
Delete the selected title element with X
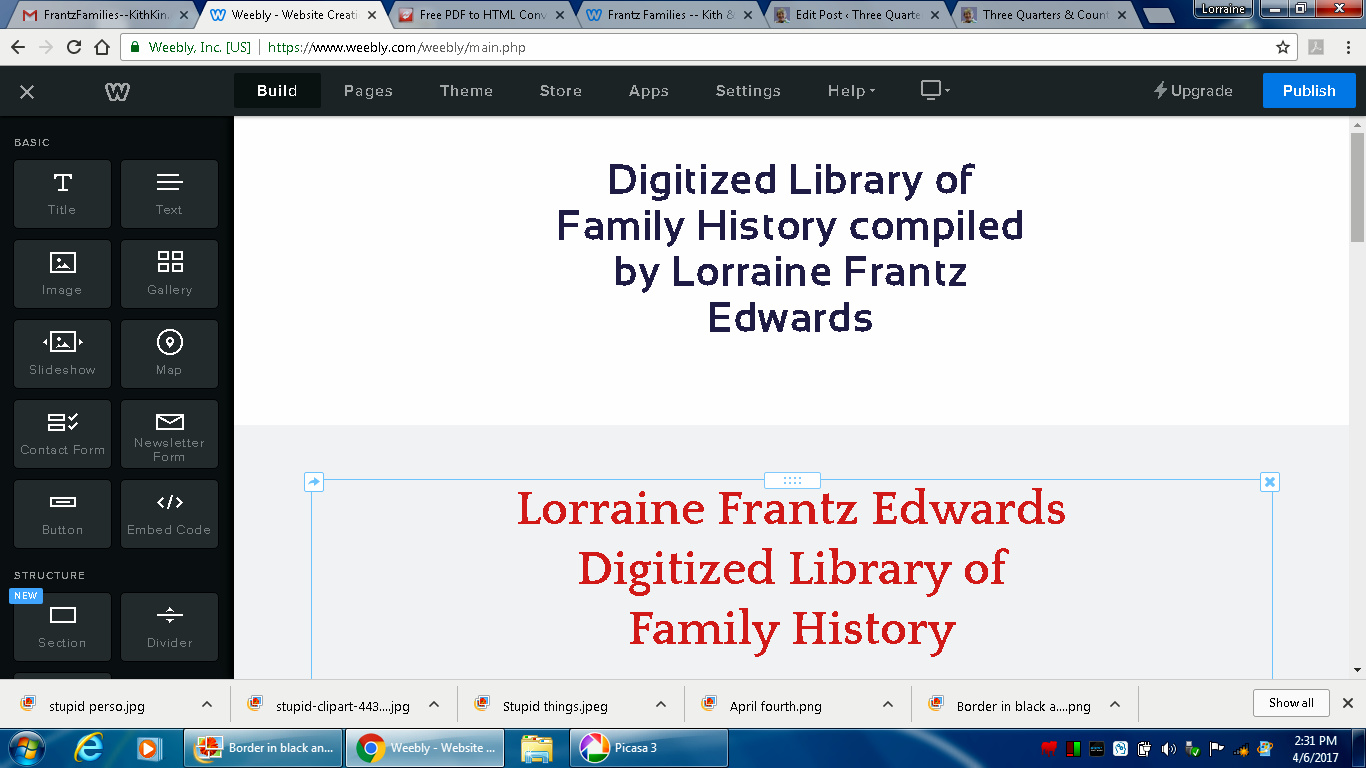click(x=1269, y=482)
